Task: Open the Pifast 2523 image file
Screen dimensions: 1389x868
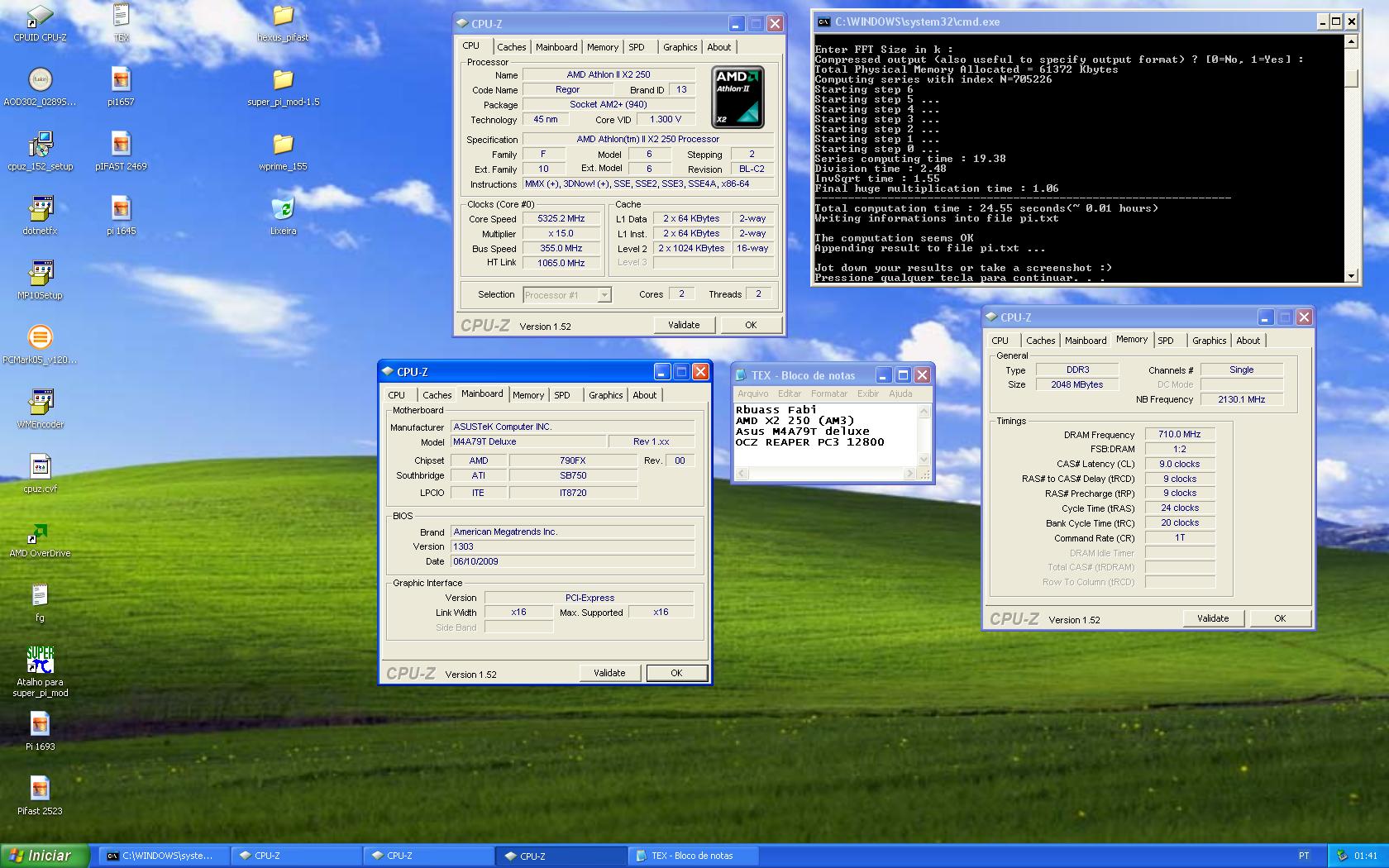Action: (x=40, y=796)
